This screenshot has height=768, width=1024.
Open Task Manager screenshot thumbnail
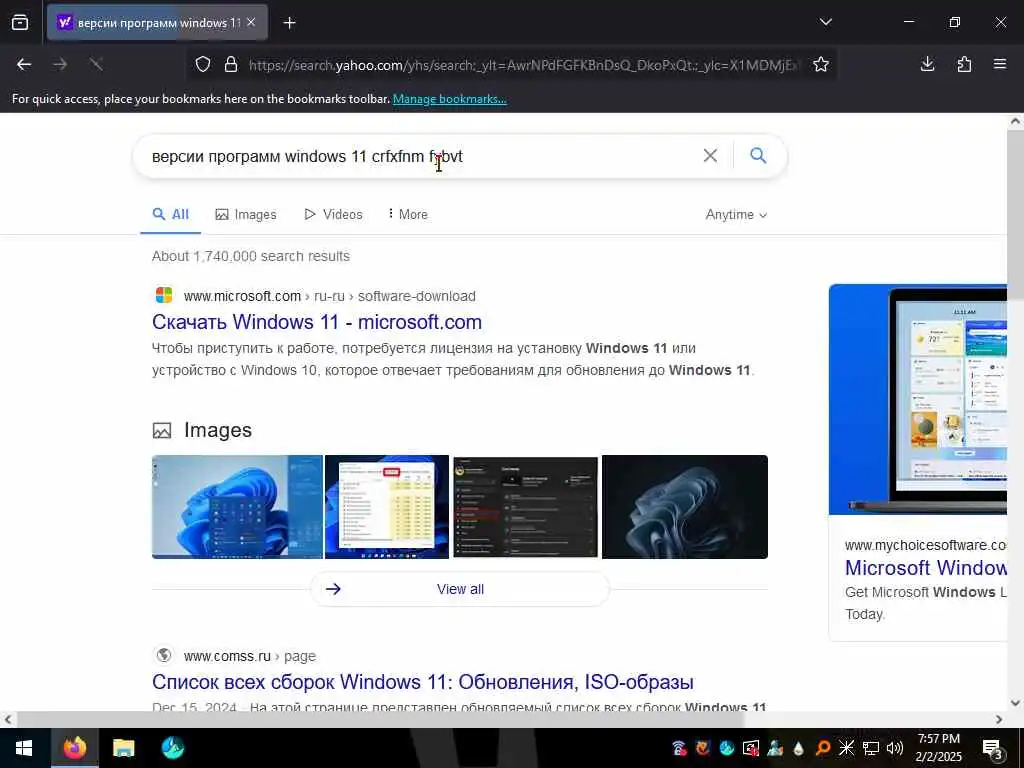pos(387,507)
